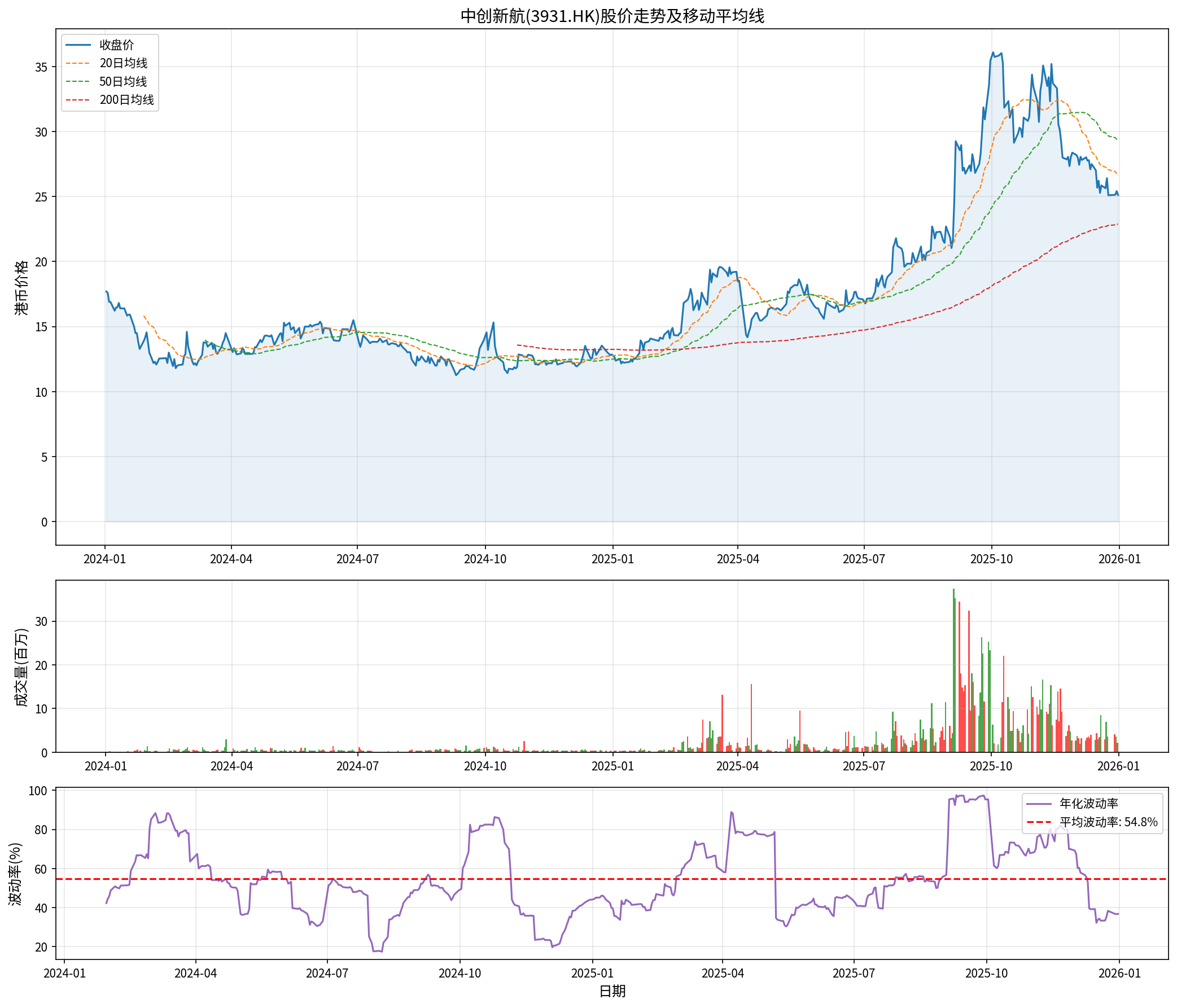This screenshot has width=1177, height=1008.
Task: Click the 收盘价 legend entry
Action: (116, 45)
